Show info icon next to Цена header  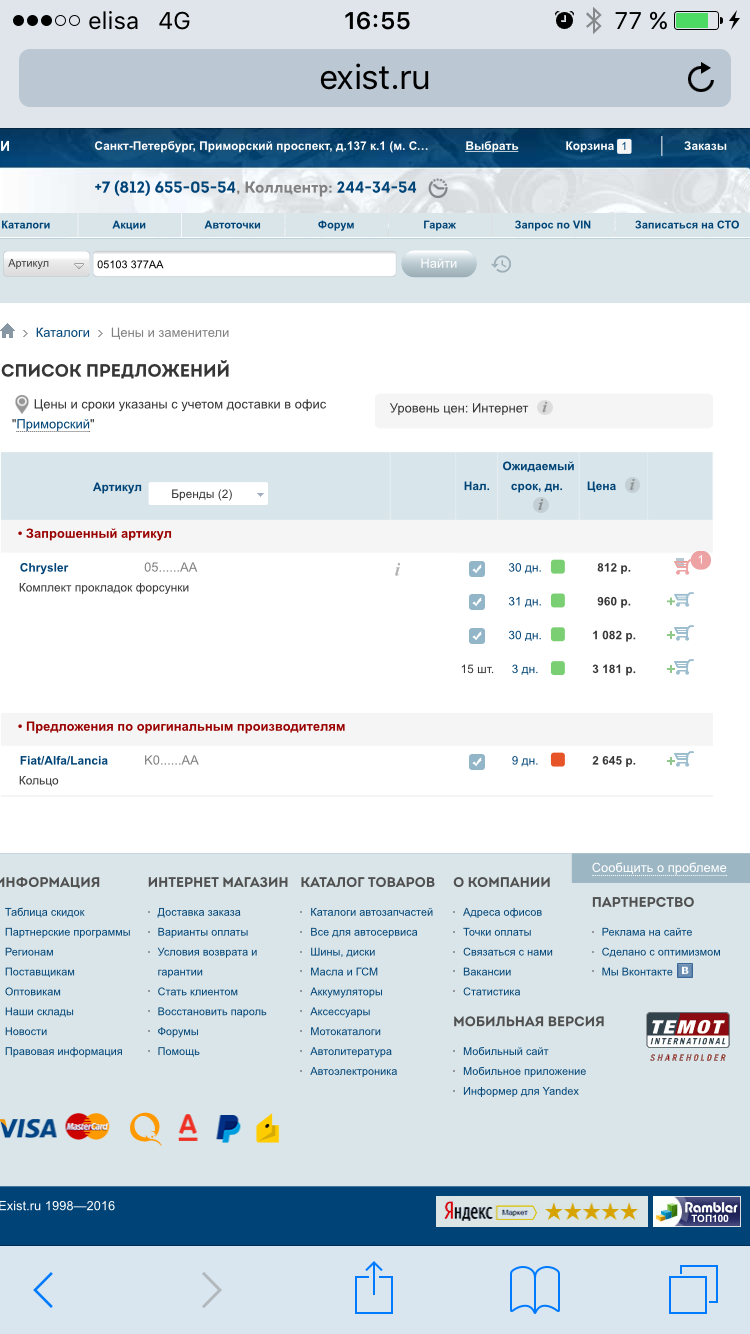[x=632, y=485]
